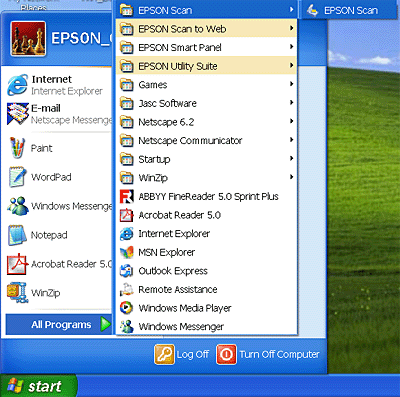
Task: Click the Acrobat Reader 5.0 icon in All Programs
Action: 127,215
